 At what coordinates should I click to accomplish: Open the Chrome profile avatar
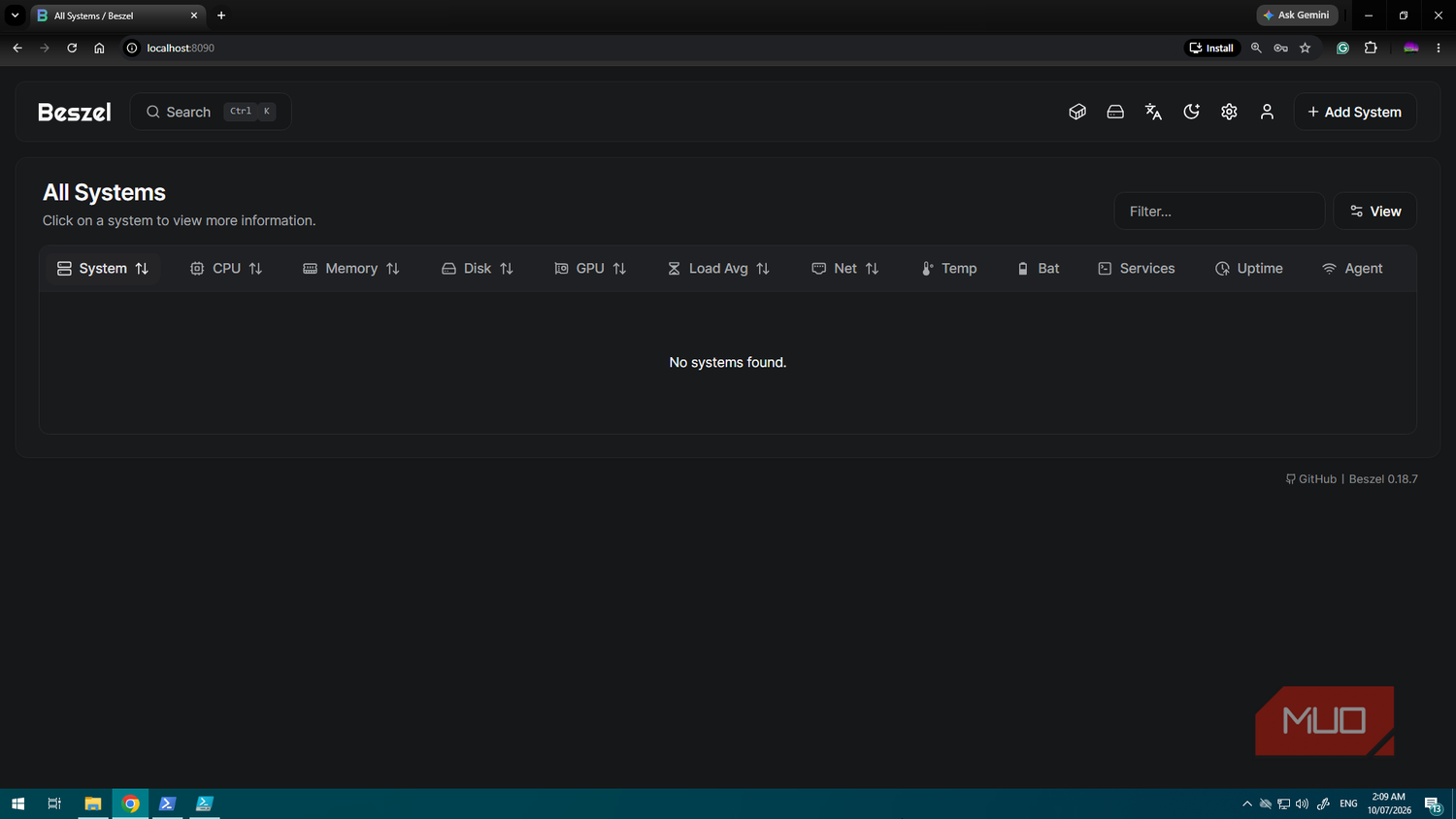(x=1411, y=48)
